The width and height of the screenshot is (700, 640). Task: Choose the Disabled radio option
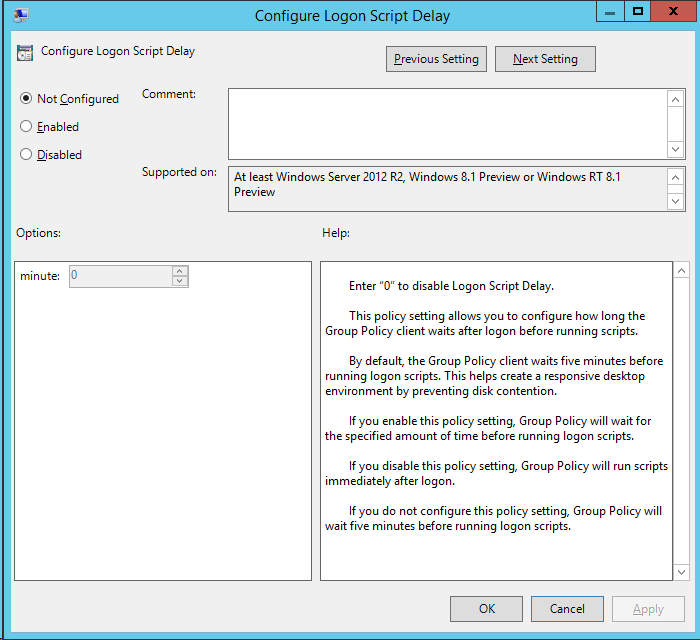(x=26, y=155)
